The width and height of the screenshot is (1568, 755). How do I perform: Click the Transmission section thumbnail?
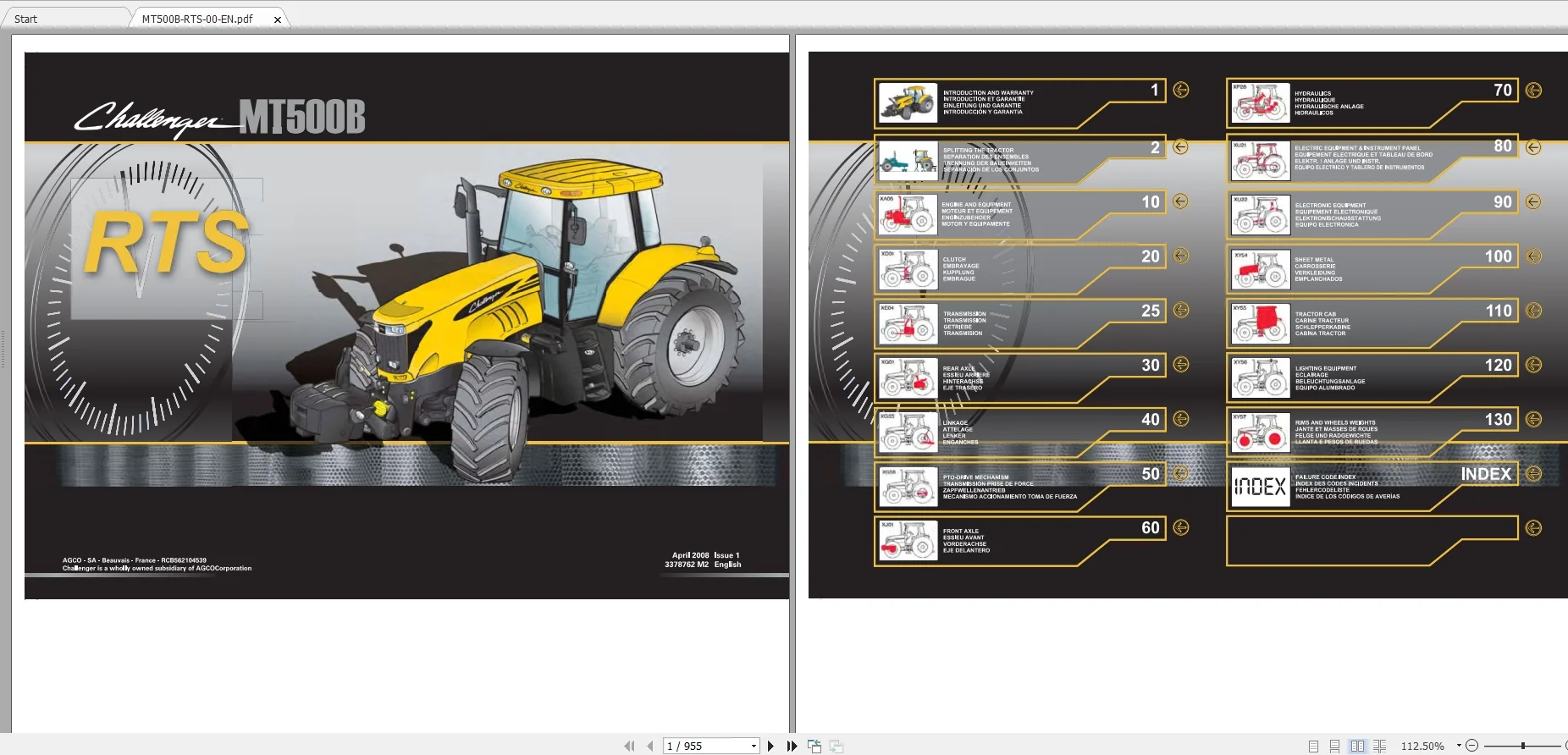(x=908, y=323)
